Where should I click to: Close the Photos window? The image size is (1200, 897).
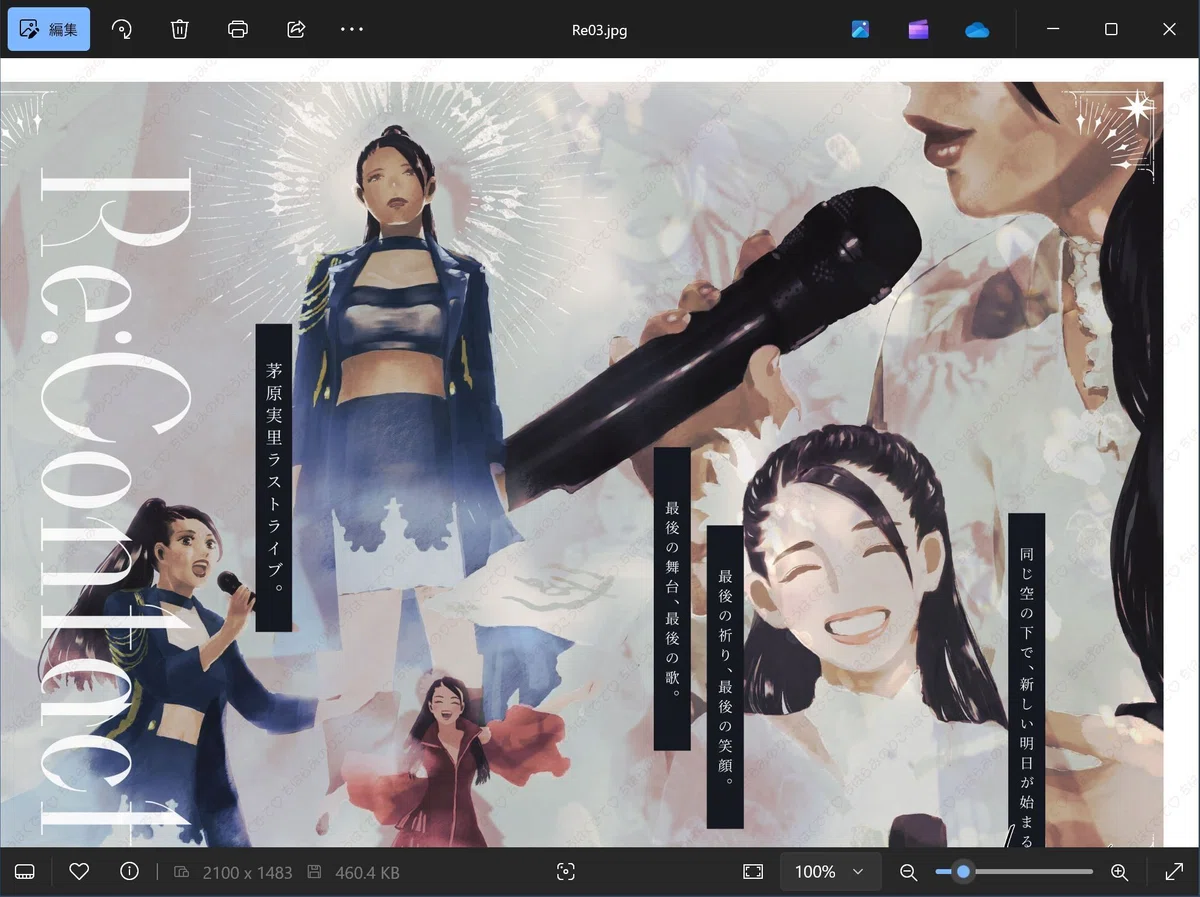(1170, 29)
